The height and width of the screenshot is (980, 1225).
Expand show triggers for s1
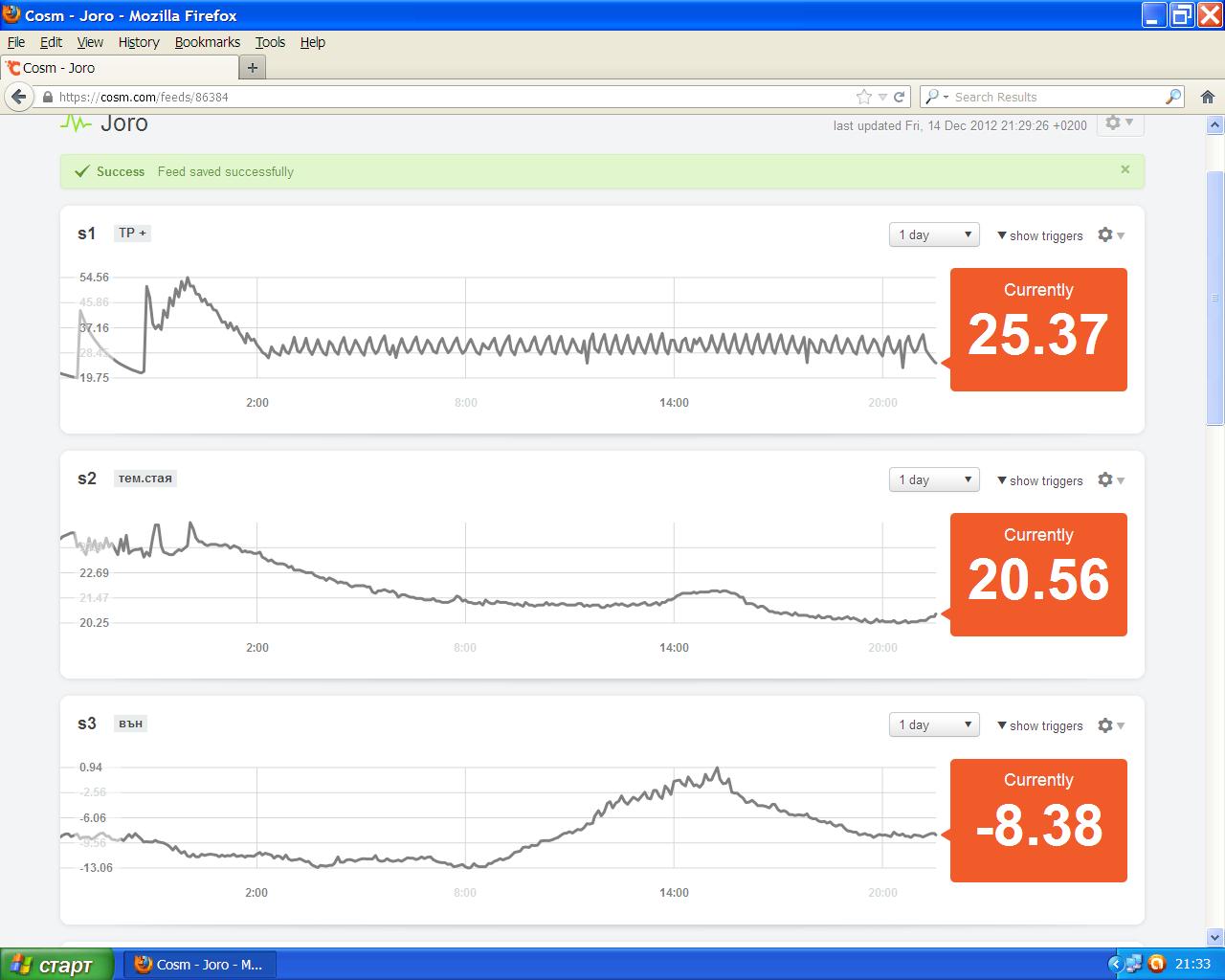pyautogui.click(x=1040, y=235)
